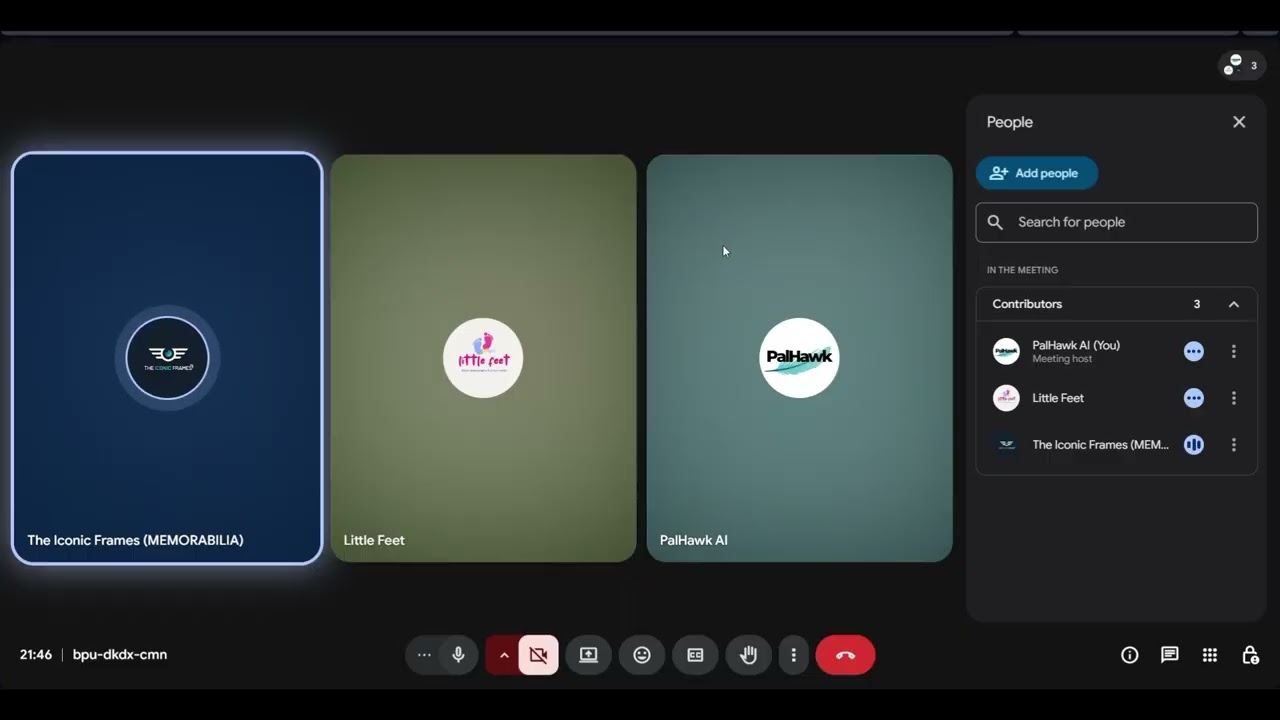1280x720 pixels.
Task: Toggle closed captions
Action: (x=695, y=655)
